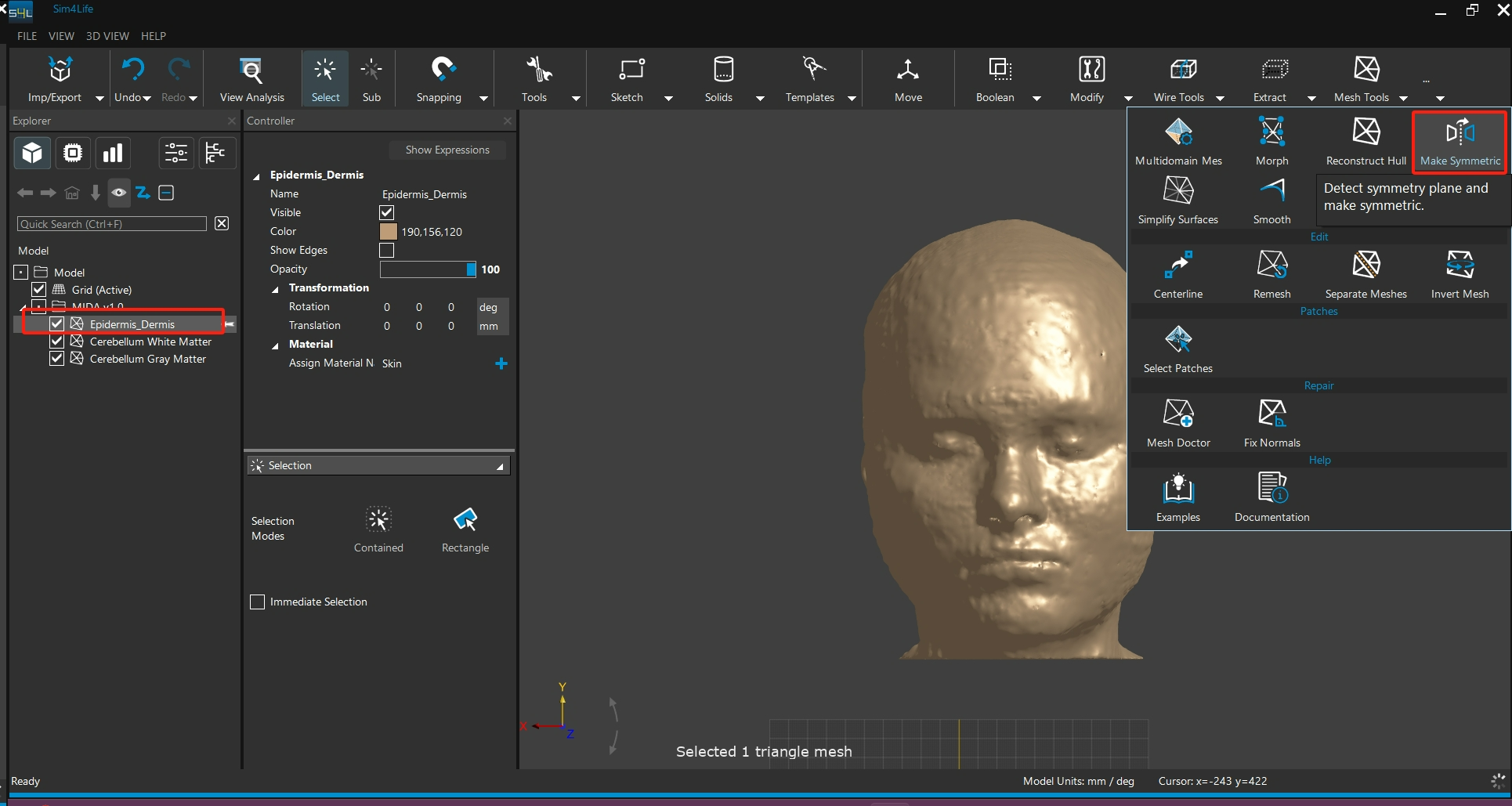Open the 3D VIEW menu
The height and width of the screenshot is (806, 1512).
[107, 36]
